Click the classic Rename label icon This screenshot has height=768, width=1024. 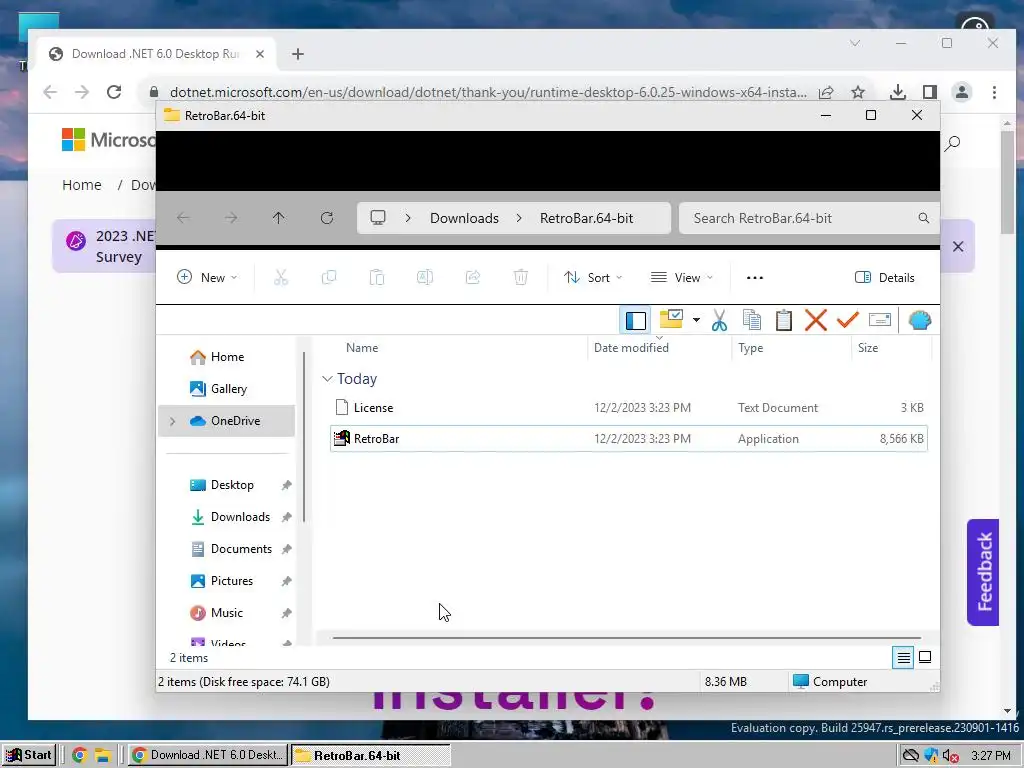pyautogui.click(x=880, y=320)
